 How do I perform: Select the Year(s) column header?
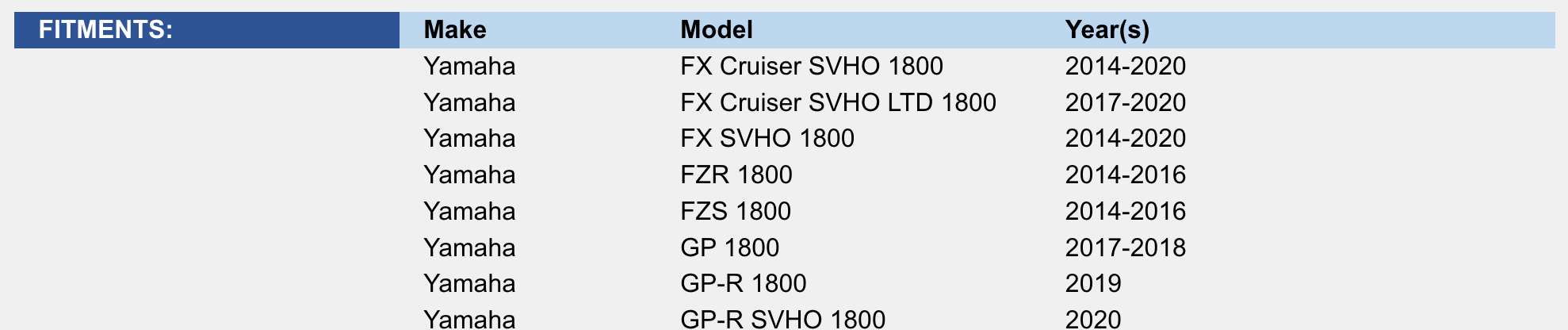coord(1107,30)
